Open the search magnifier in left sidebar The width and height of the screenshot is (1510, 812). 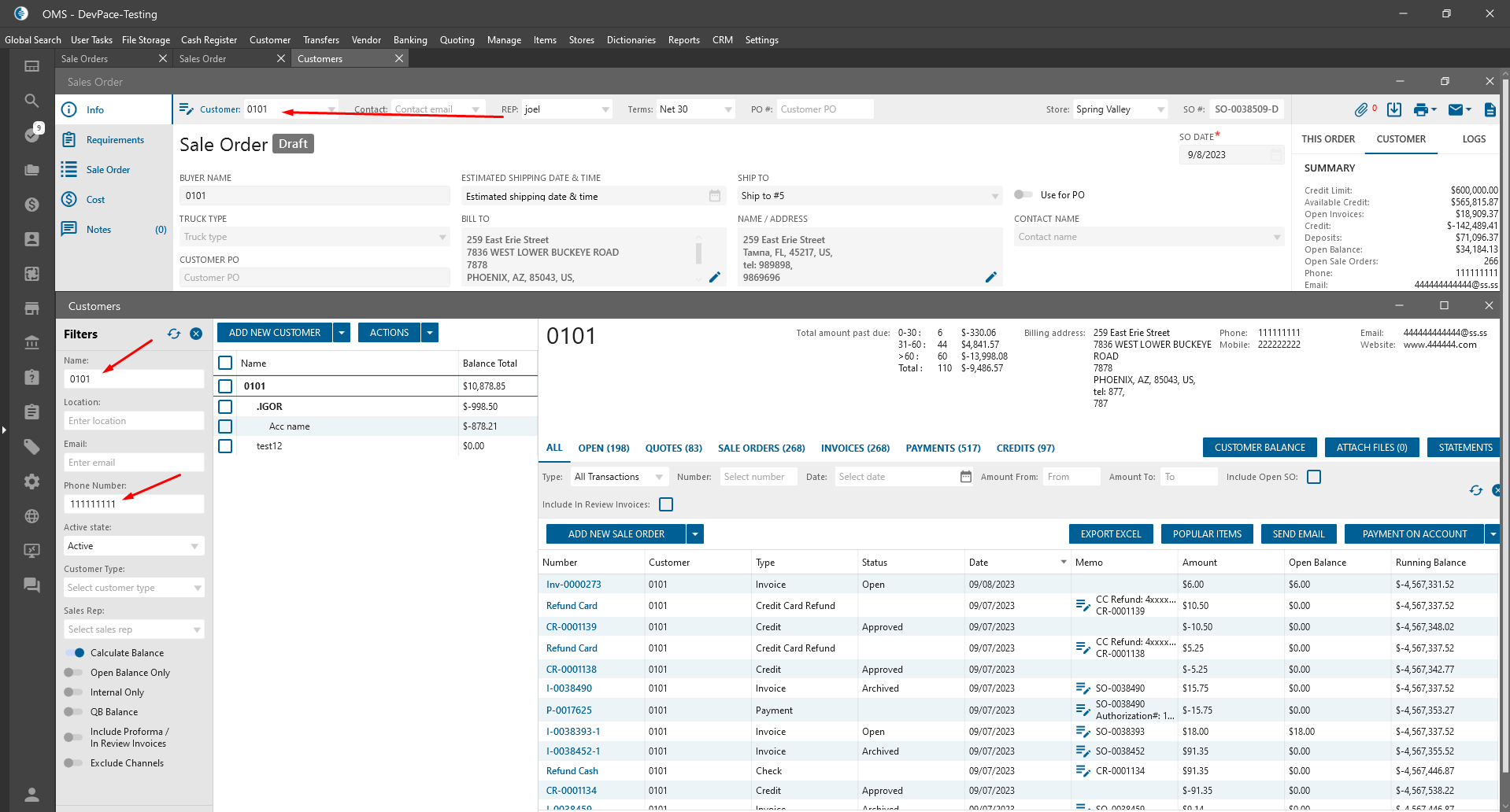(31, 101)
